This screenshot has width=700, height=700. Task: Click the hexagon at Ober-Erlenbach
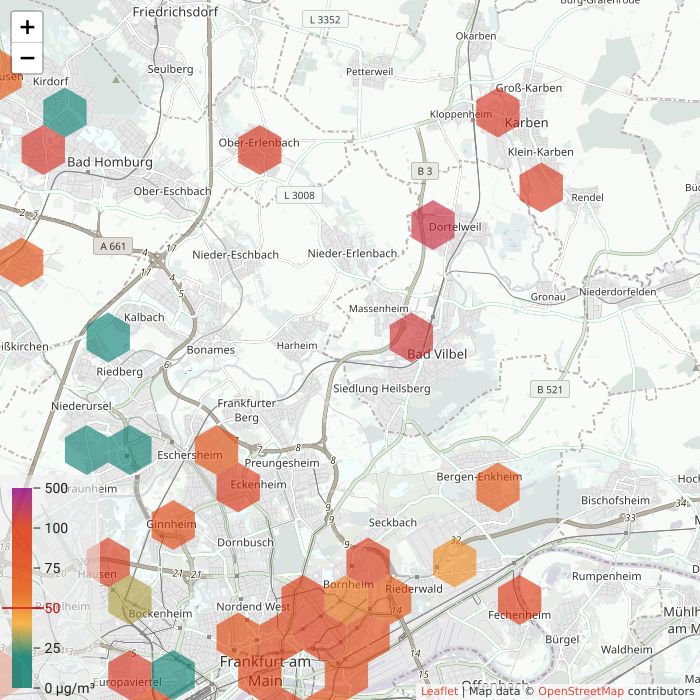pos(259,150)
